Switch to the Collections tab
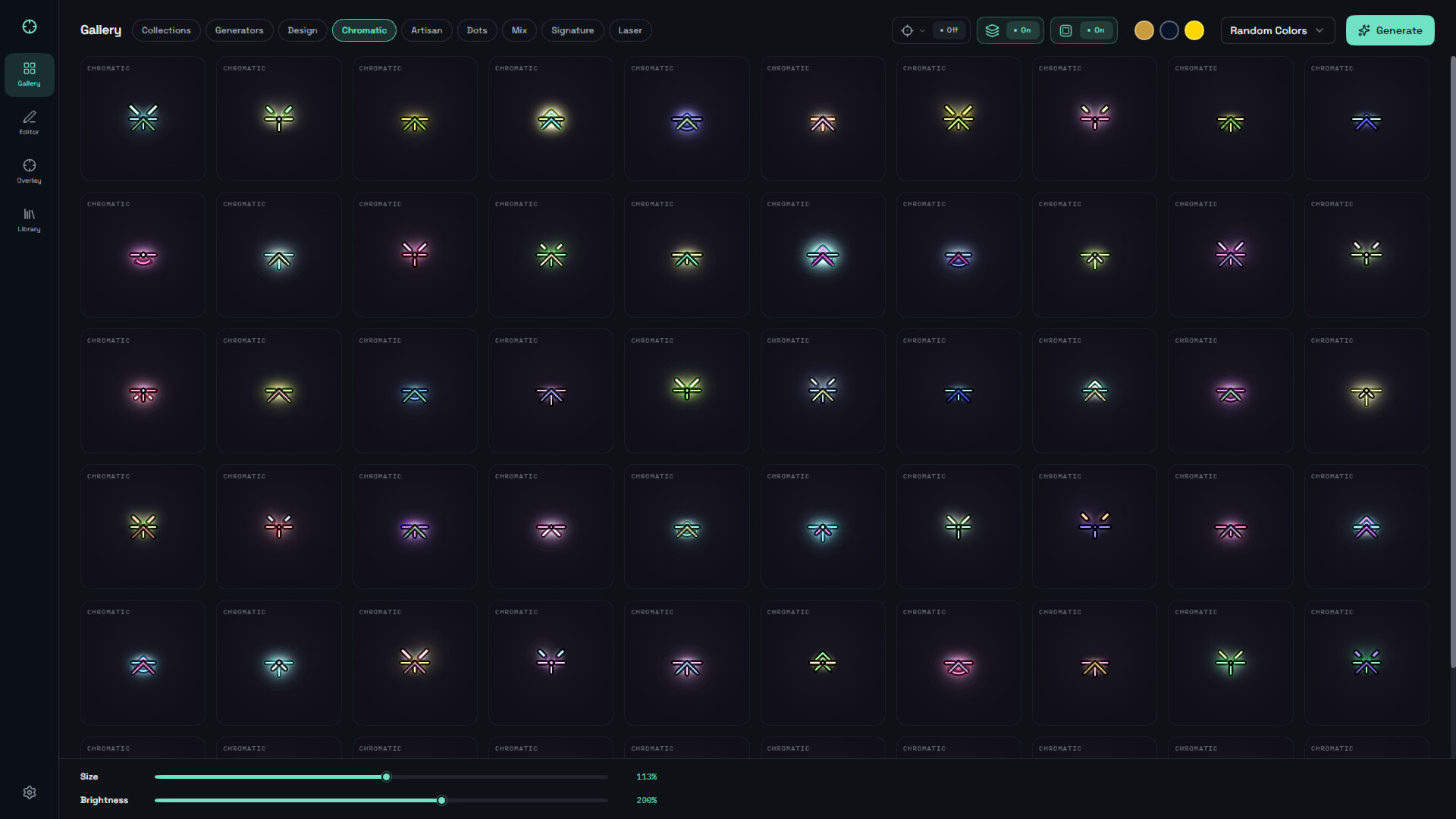The height and width of the screenshot is (819, 1456). [166, 30]
